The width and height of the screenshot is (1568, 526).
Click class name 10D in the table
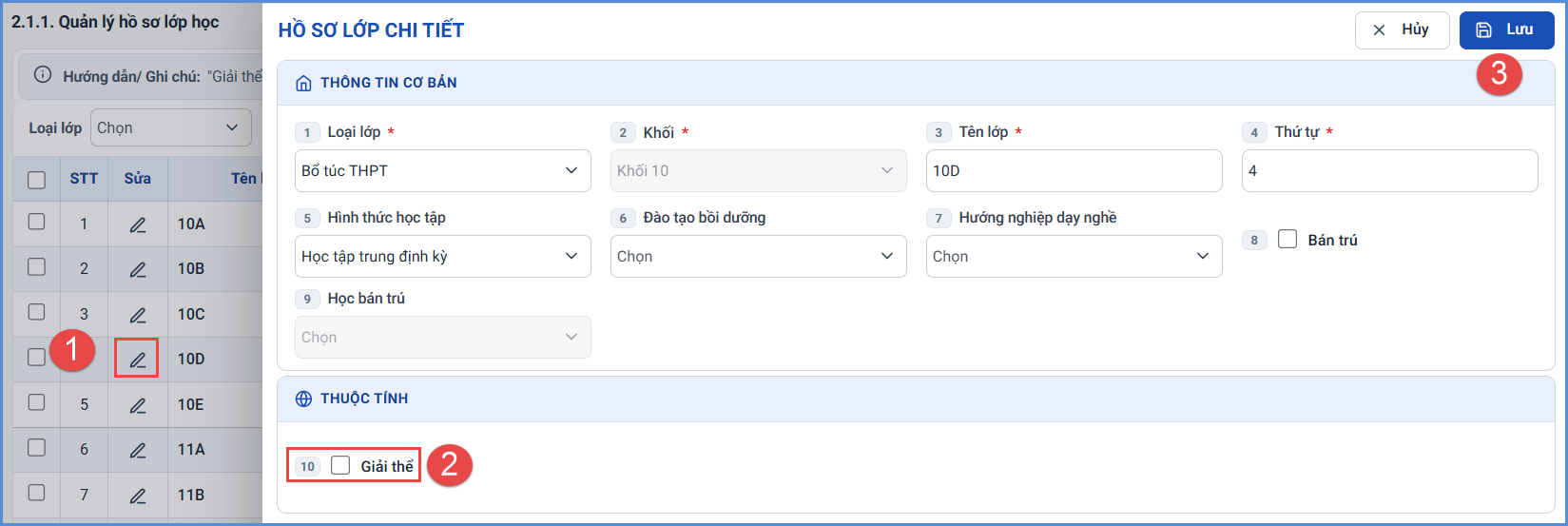191,359
